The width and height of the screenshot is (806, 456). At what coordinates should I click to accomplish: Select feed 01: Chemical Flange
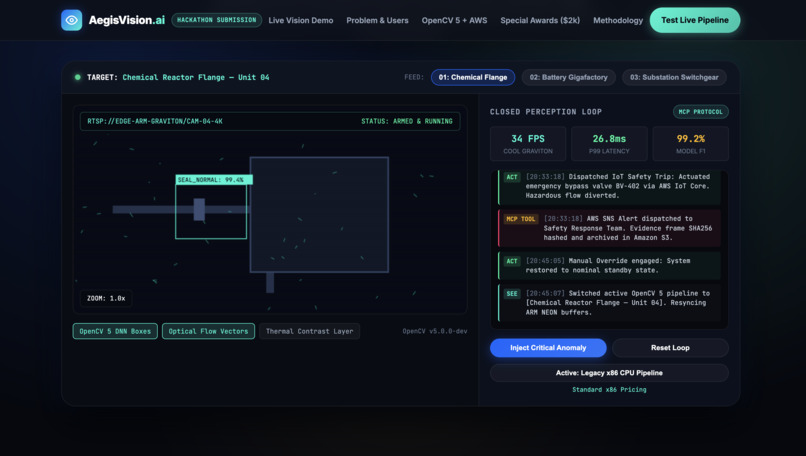473,77
